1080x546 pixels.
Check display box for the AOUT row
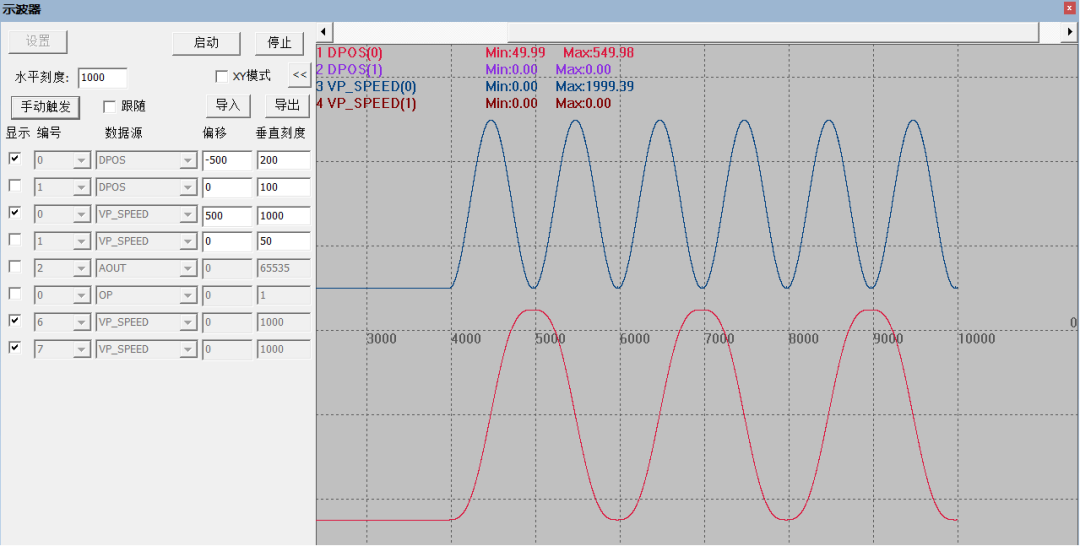tap(14, 266)
